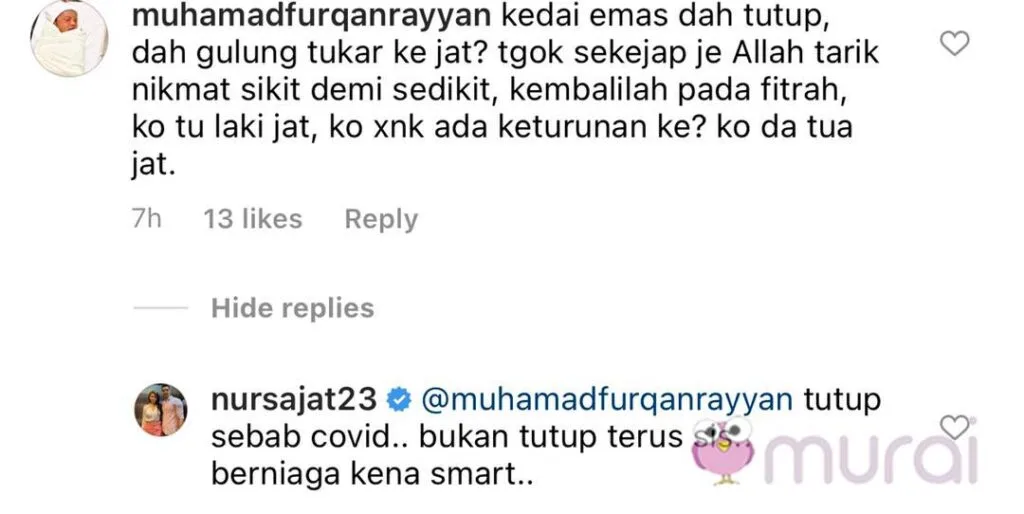Image resolution: width=1024 pixels, height=514 pixels.
Task: Click the word 'jat.' ending the comment
Action: point(154,165)
